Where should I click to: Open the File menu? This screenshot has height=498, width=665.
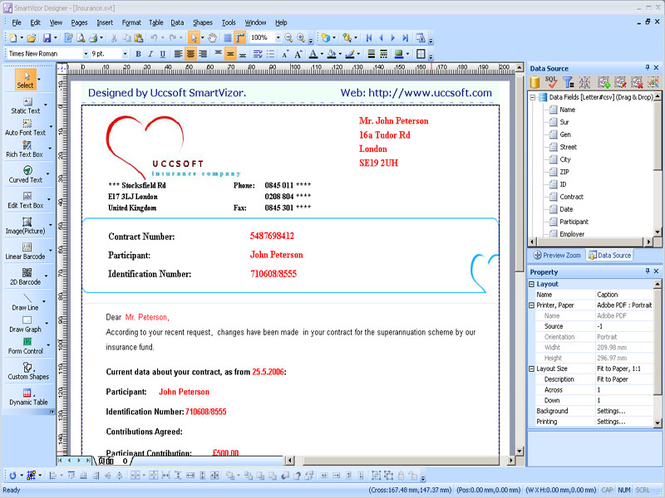click(17, 23)
